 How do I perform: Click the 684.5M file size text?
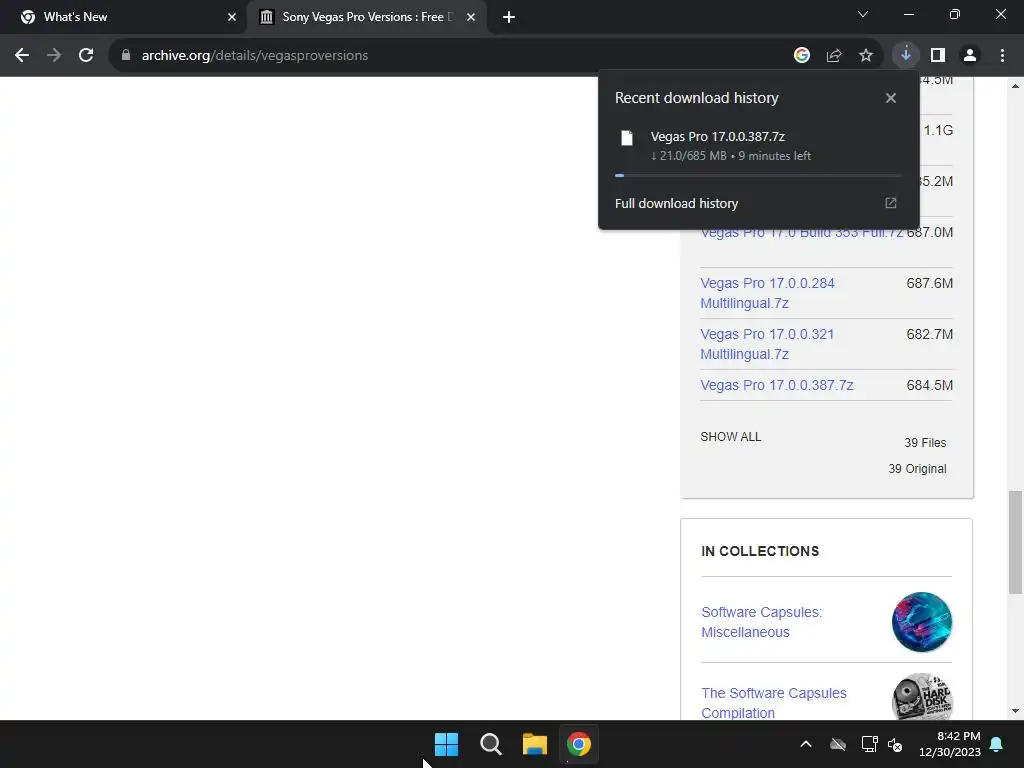point(929,385)
